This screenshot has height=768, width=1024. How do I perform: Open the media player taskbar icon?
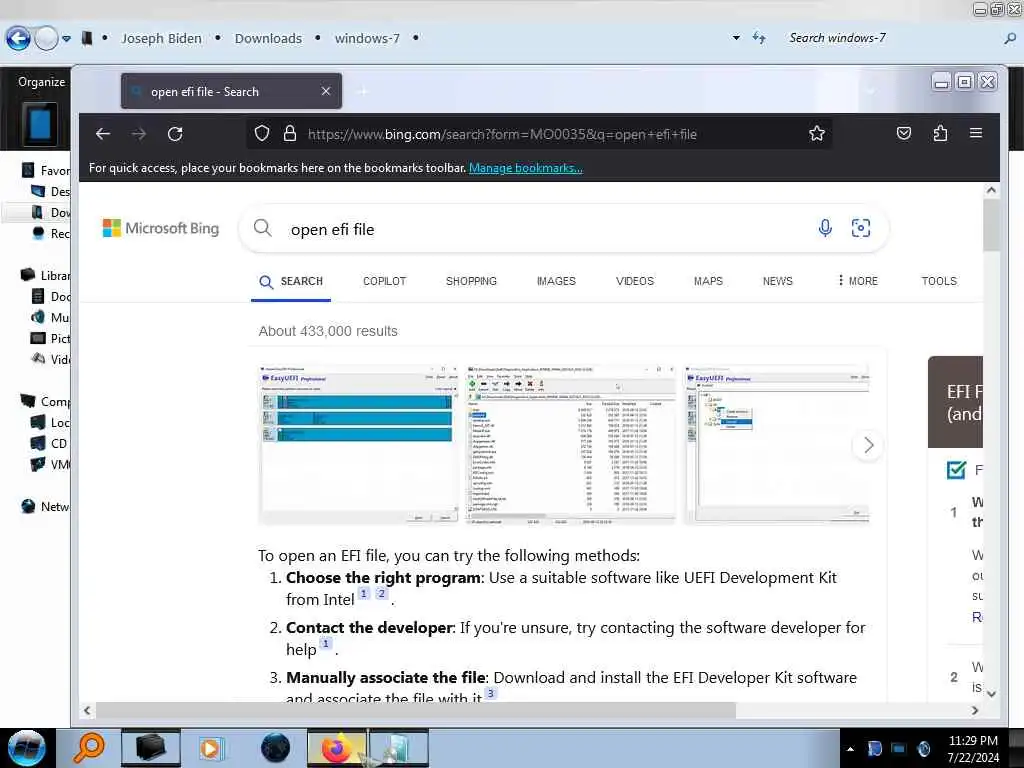tap(210, 748)
